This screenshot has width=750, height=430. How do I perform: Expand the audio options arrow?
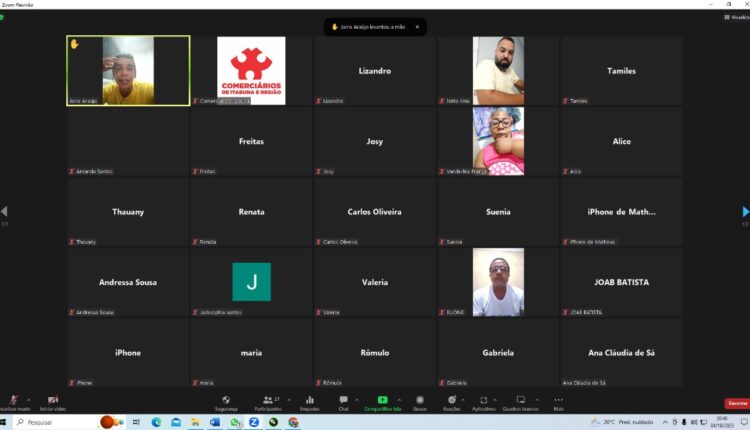28,399
